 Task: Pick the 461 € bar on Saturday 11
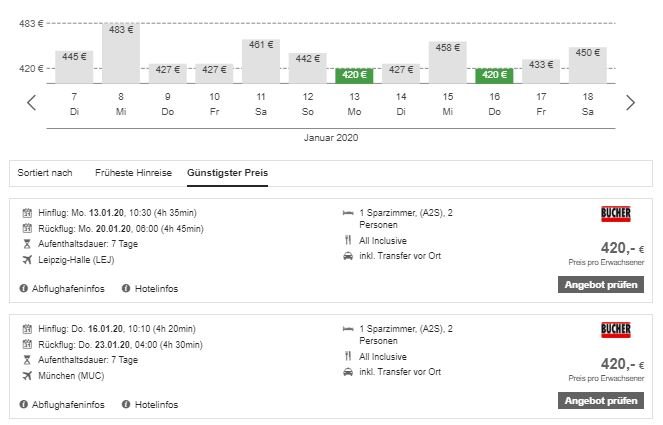click(261, 62)
